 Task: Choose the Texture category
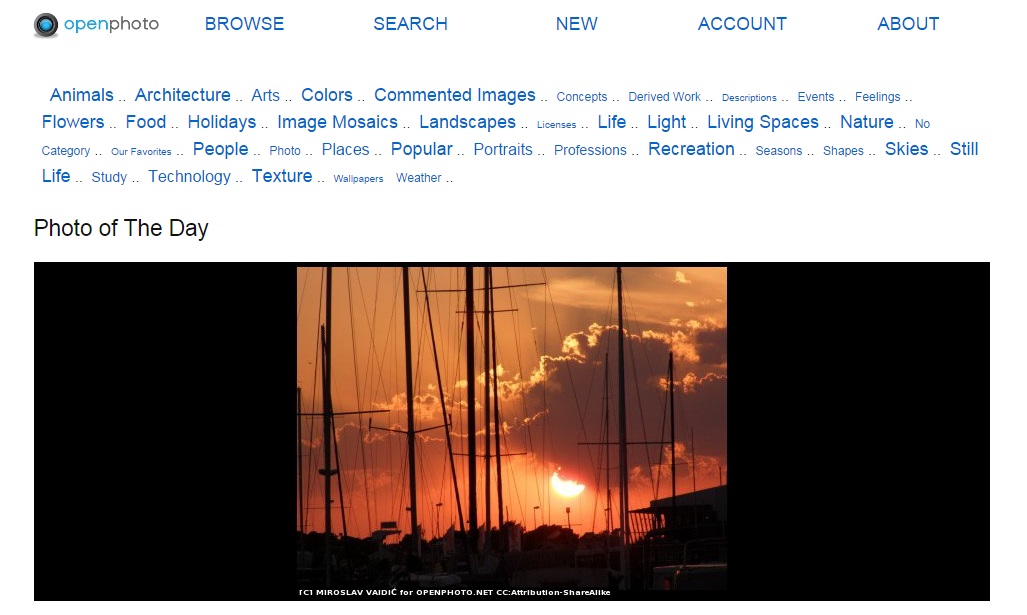(282, 176)
